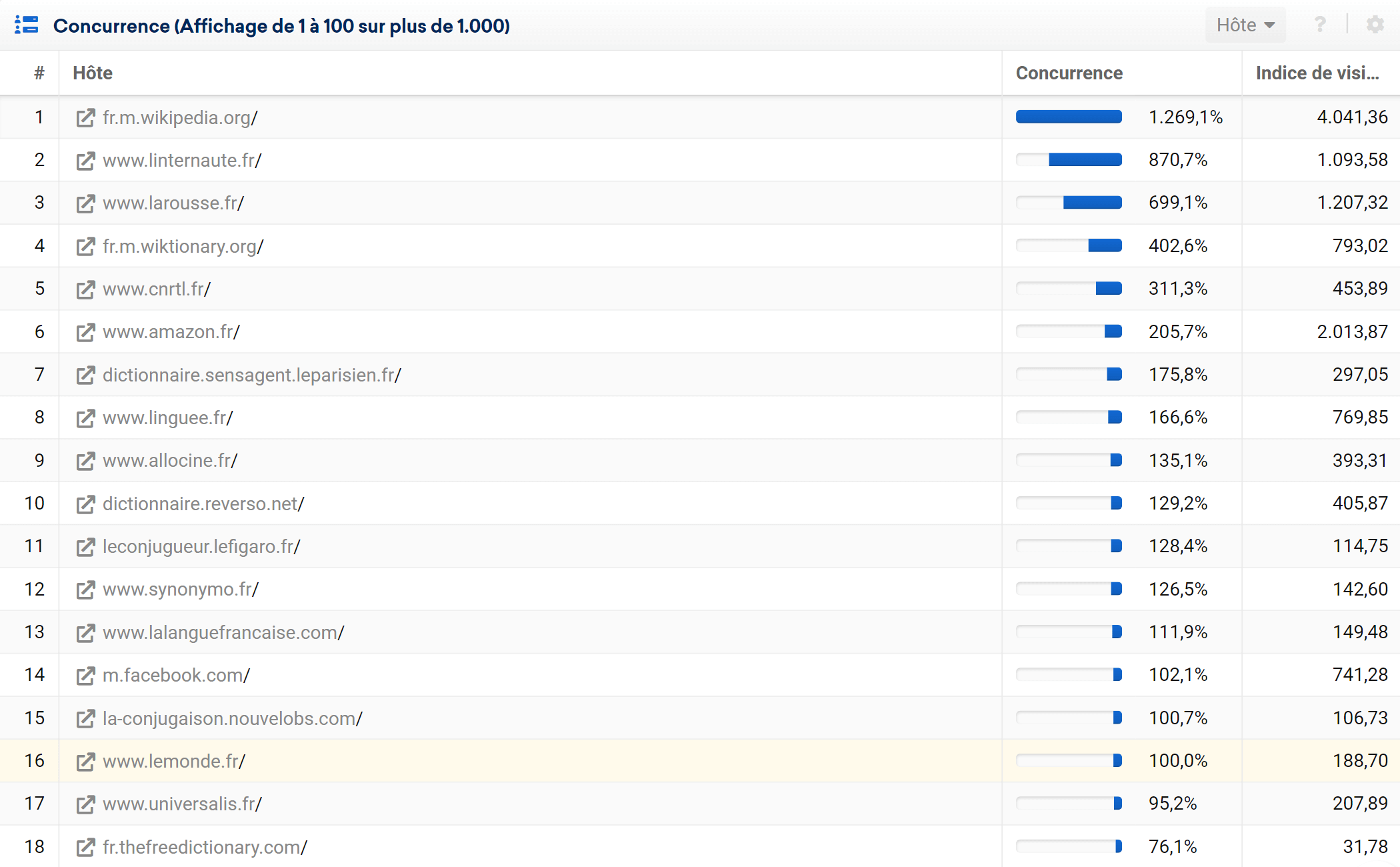Sort by Indice de visi... column header
This screenshot has width=1400, height=867.
[1317, 73]
